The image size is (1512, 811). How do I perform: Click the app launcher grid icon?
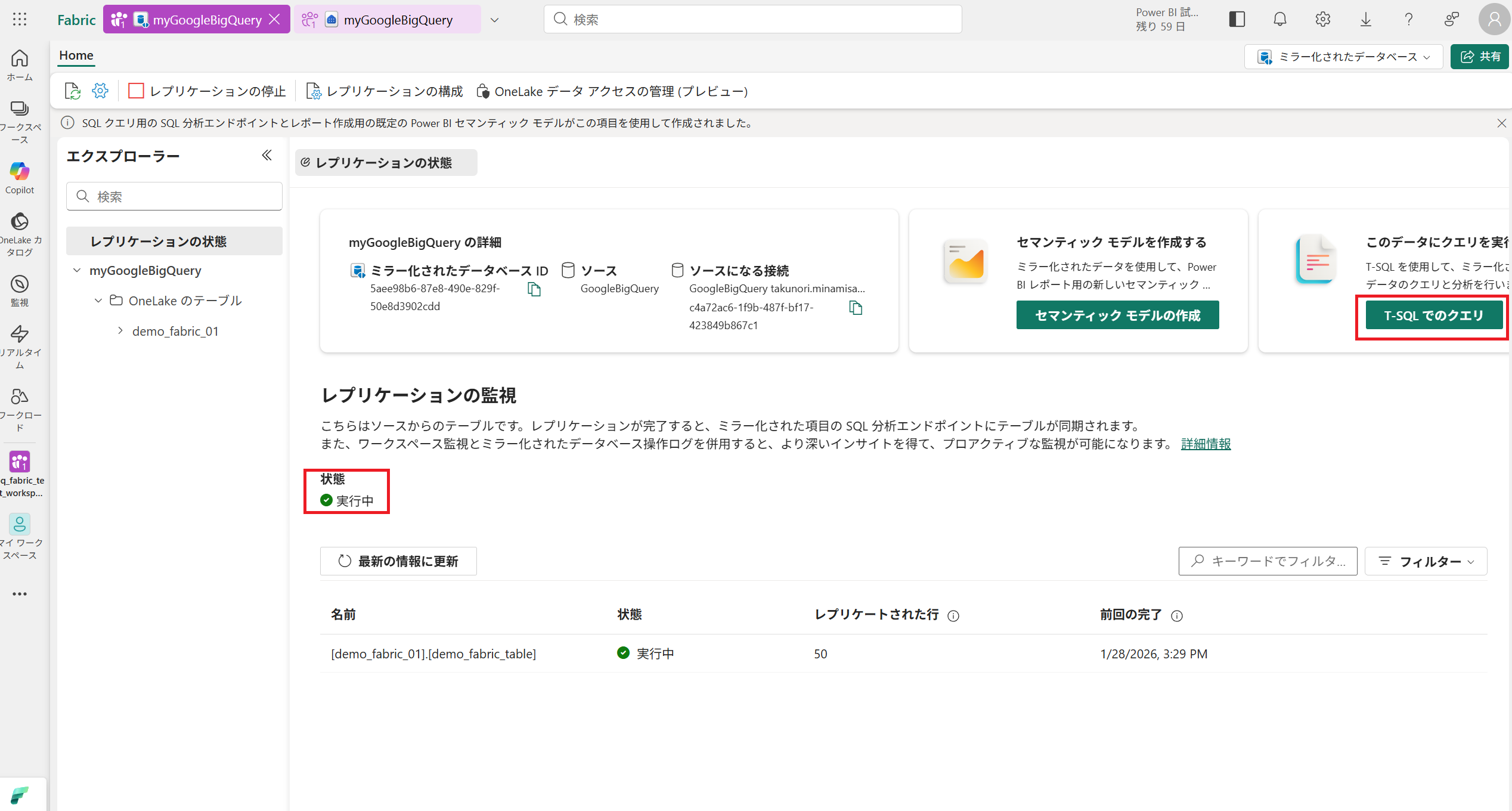(20, 20)
